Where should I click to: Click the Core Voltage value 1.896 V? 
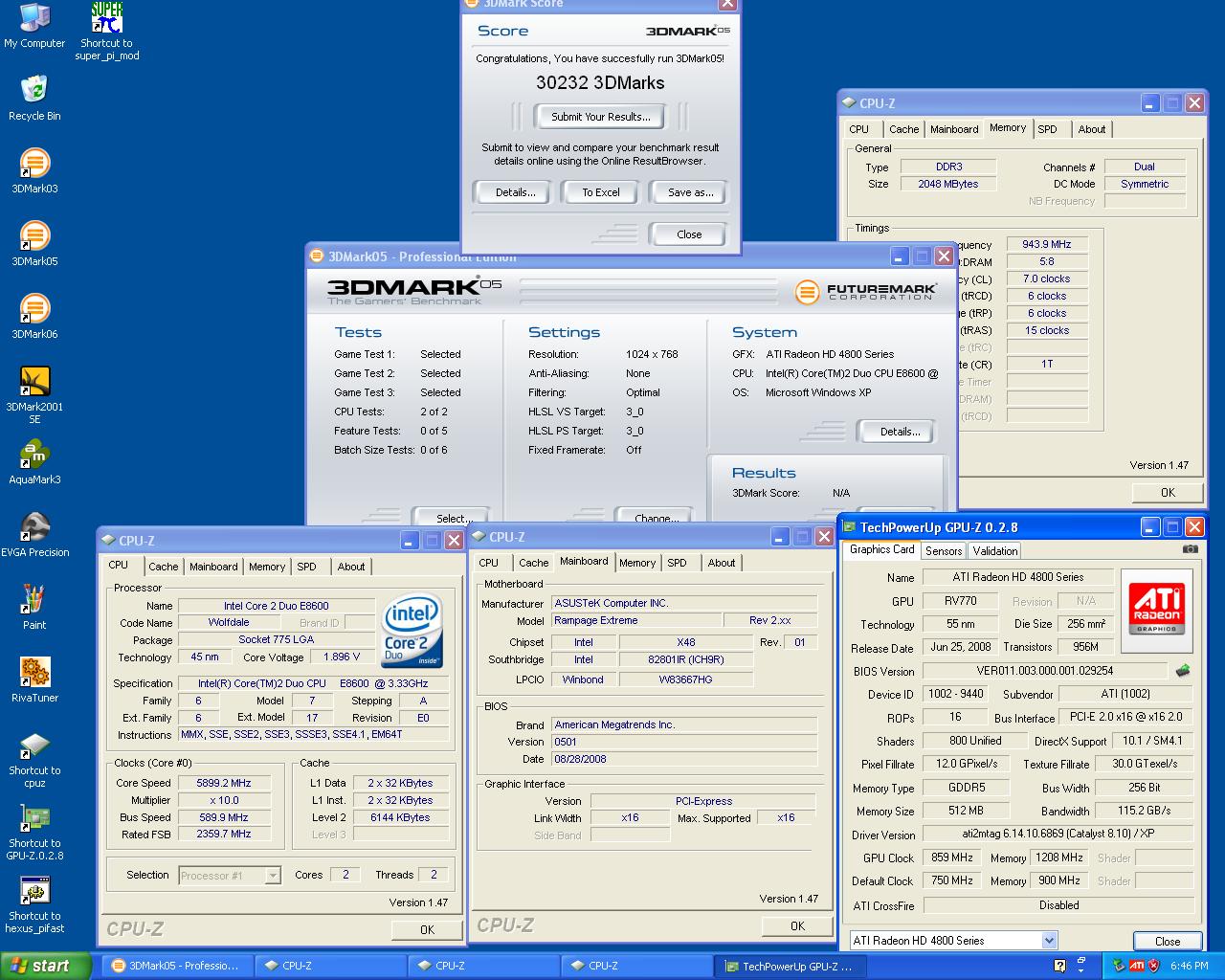pos(342,657)
